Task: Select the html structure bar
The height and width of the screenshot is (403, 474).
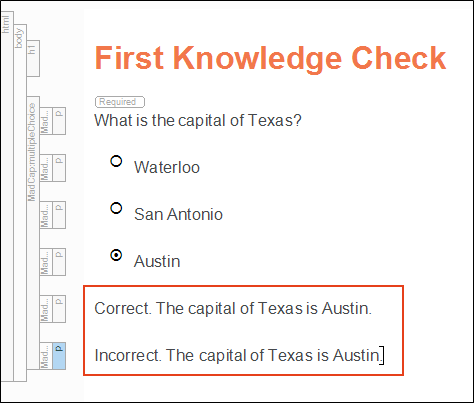Action: click(7, 196)
